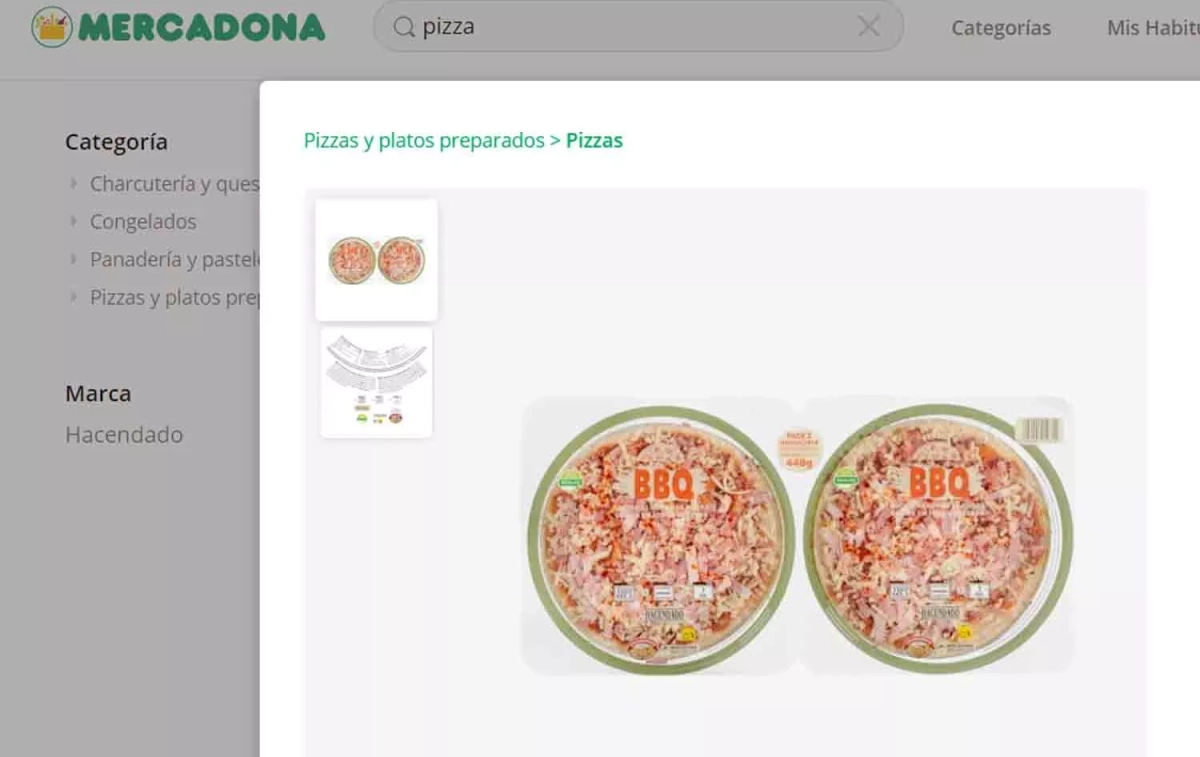This screenshot has width=1200, height=757.
Task: Expand the Panadería y pastelería category arrow
Action: (x=73, y=259)
